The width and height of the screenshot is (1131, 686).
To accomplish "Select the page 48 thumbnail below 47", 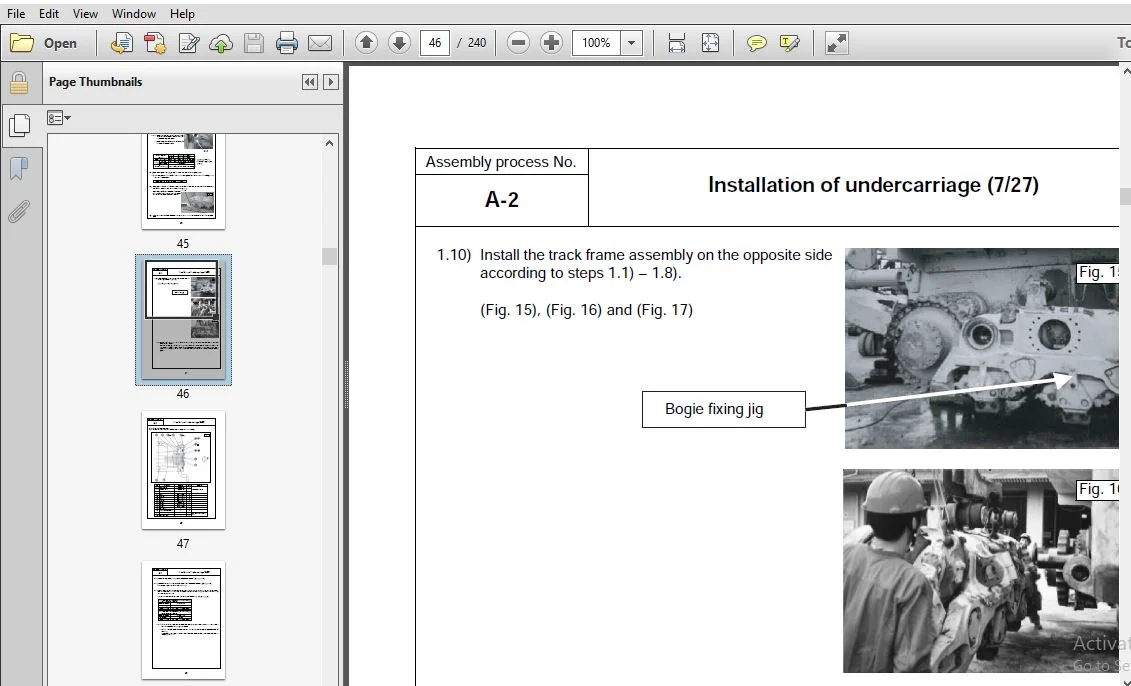I will (183, 620).
